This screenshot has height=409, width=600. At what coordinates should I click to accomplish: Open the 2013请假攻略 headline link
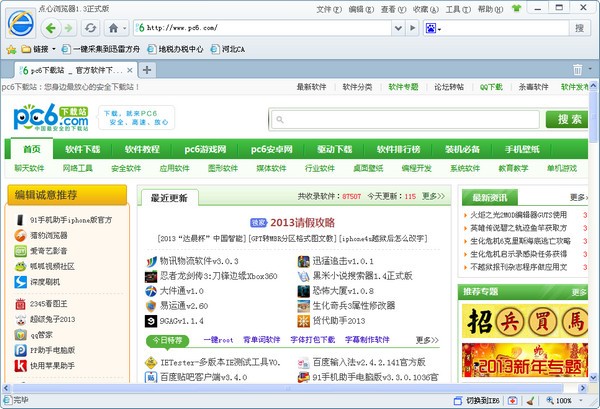click(302, 223)
